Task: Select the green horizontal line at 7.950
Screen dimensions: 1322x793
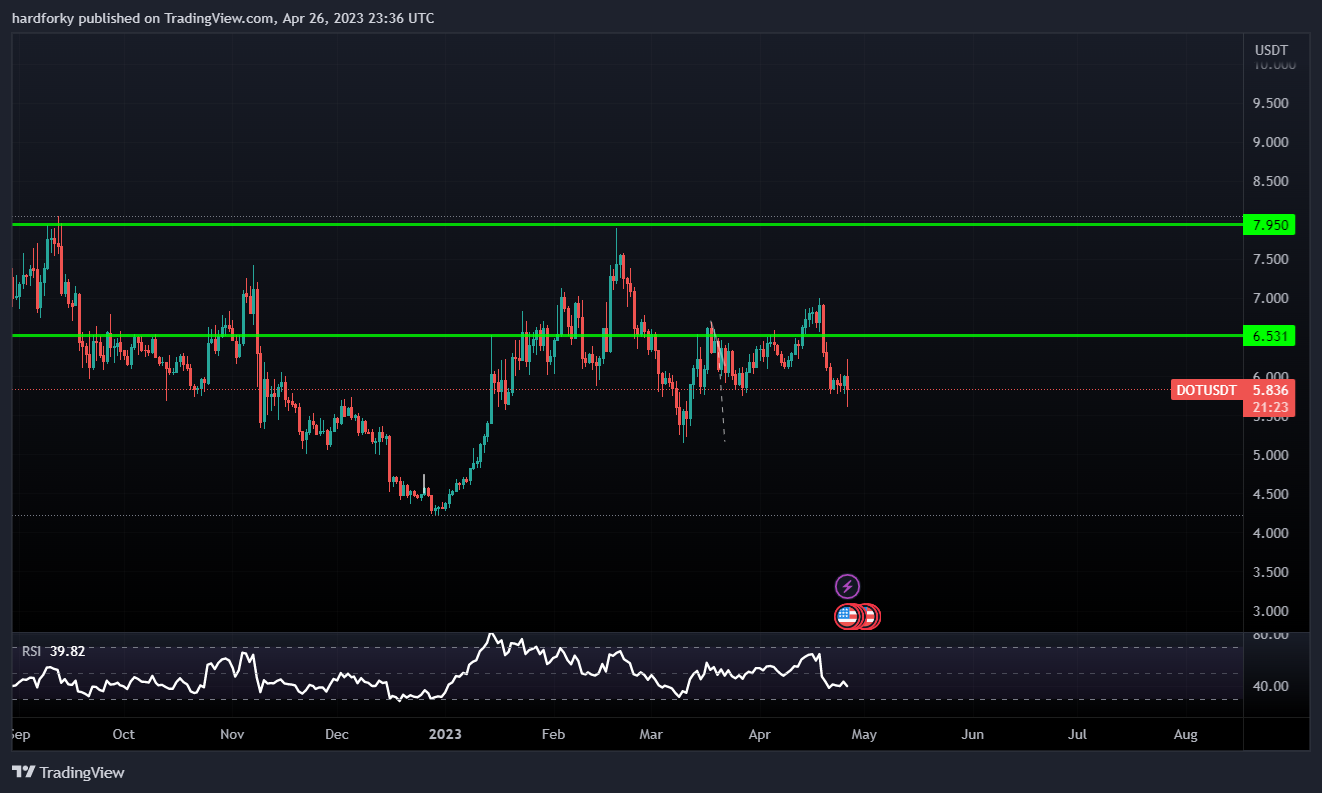Action: tap(626, 224)
